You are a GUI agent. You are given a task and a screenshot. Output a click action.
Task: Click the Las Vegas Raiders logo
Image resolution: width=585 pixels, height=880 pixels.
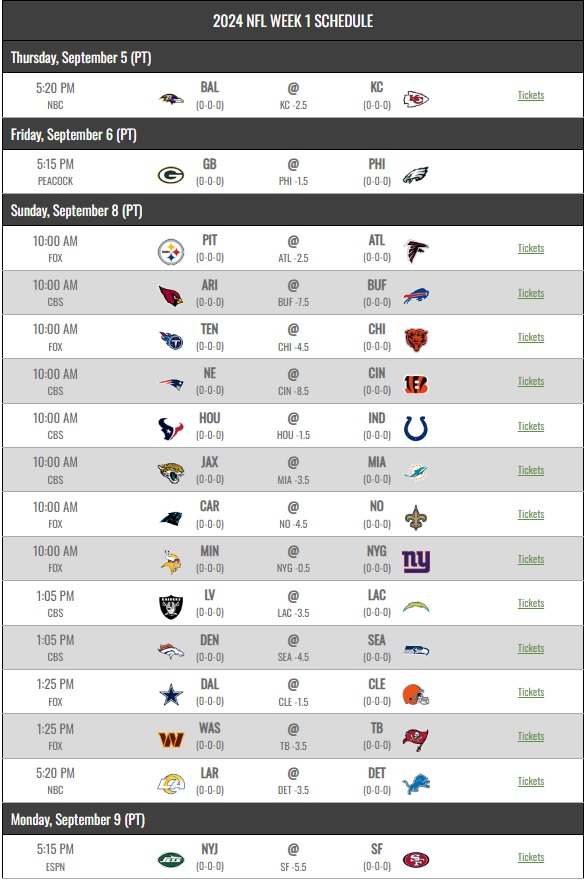[x=171, y=607]
